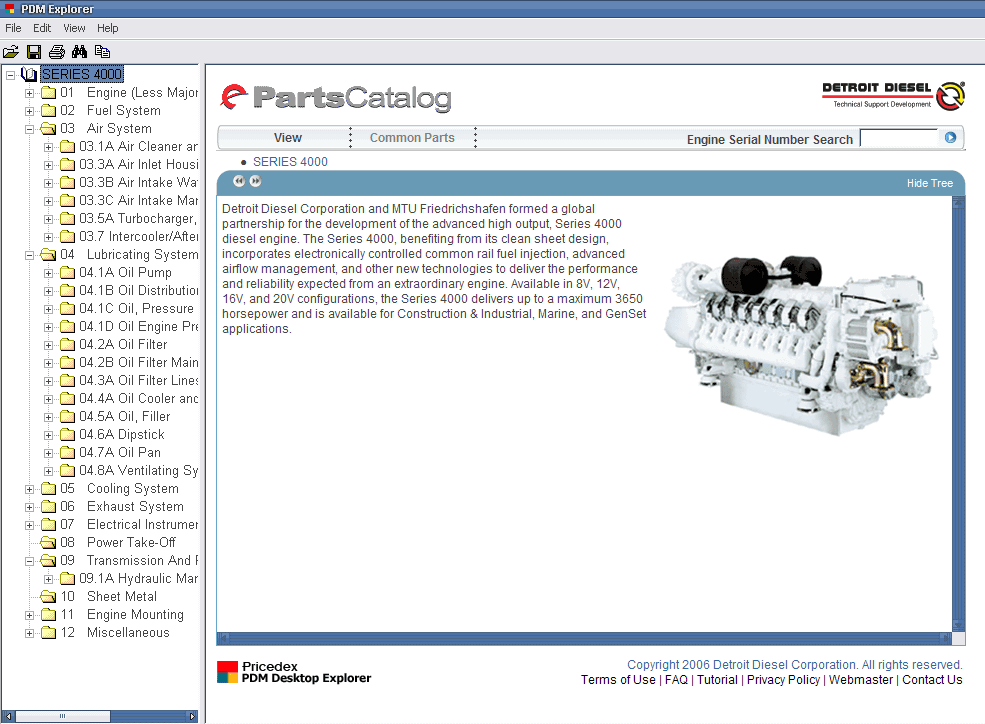Click the Engine Serial Number Search field
This screenshot has height=724, width=985.
899,138
